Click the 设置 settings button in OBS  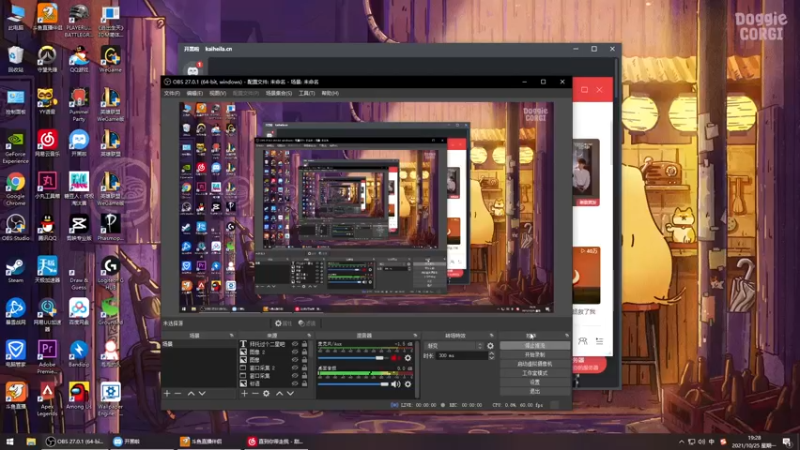click(535, 382)
